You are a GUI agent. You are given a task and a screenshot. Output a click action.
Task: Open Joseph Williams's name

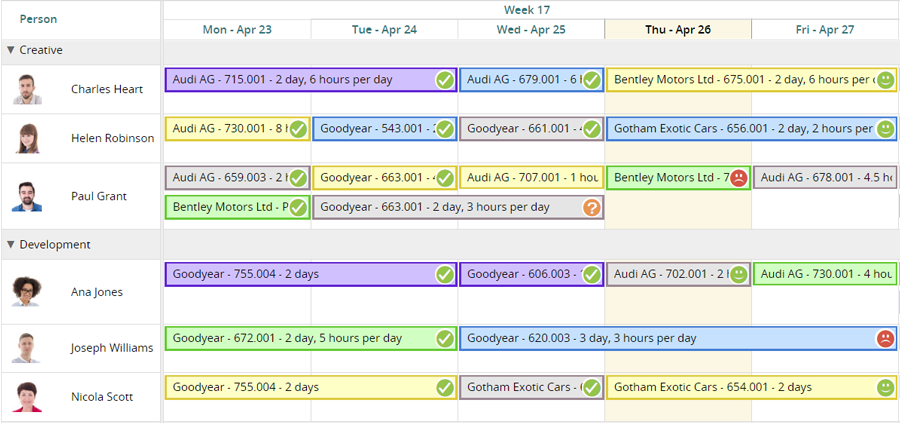point(112,348)
